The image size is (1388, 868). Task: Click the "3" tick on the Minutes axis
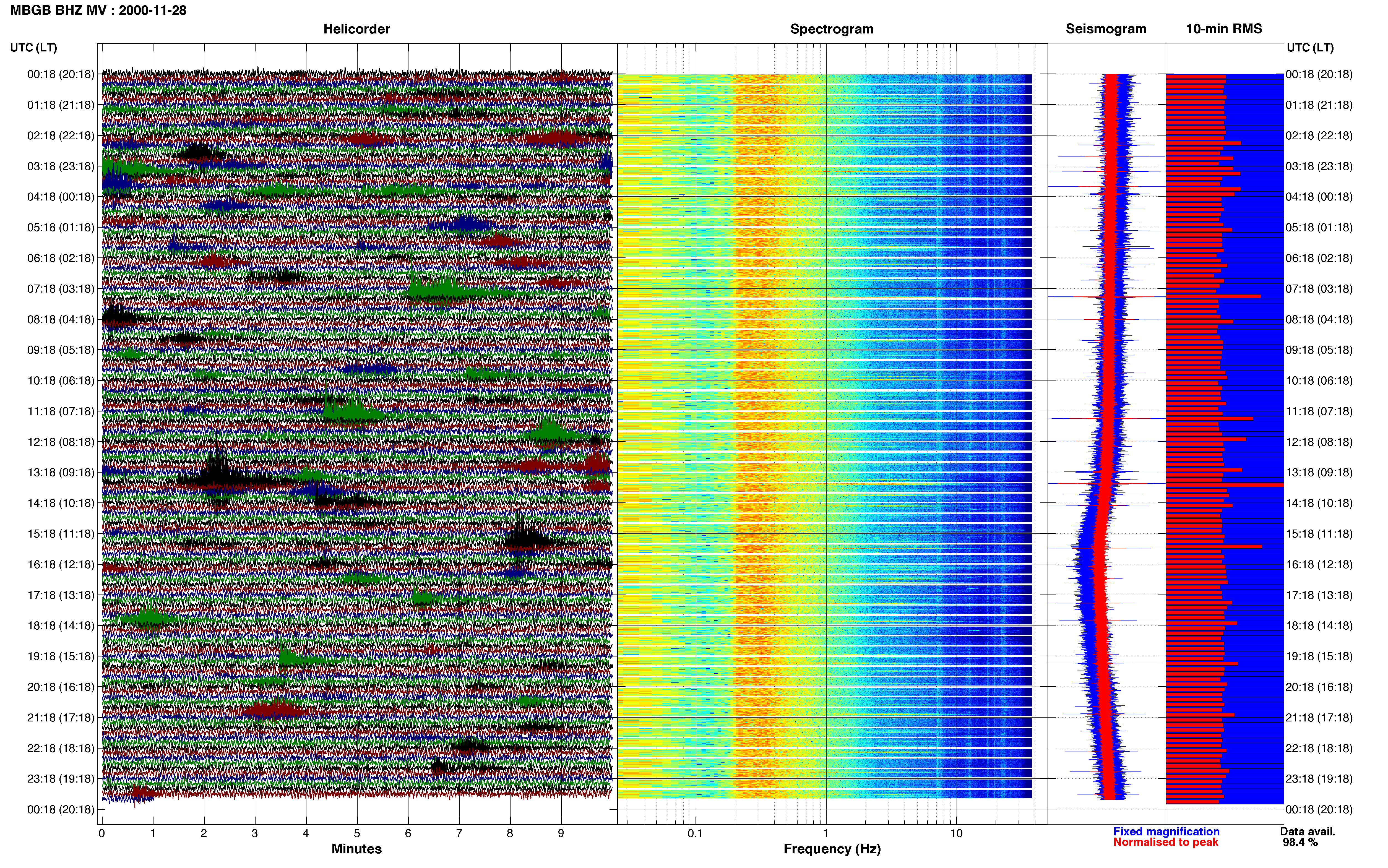(x=255, y=833)
